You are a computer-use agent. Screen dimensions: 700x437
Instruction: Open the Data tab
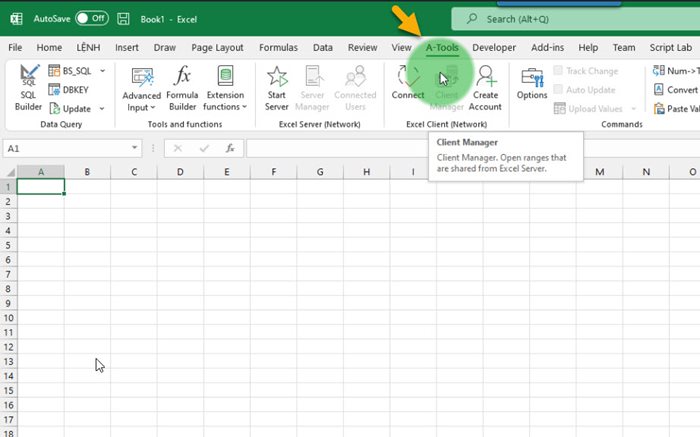322,47
